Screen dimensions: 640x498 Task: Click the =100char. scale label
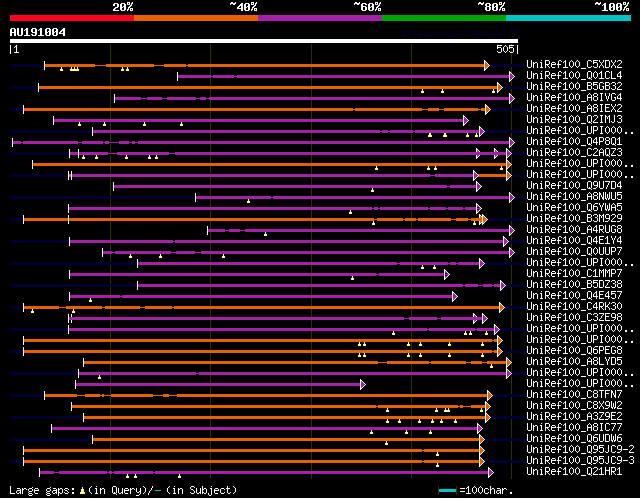tap(486, 490)
